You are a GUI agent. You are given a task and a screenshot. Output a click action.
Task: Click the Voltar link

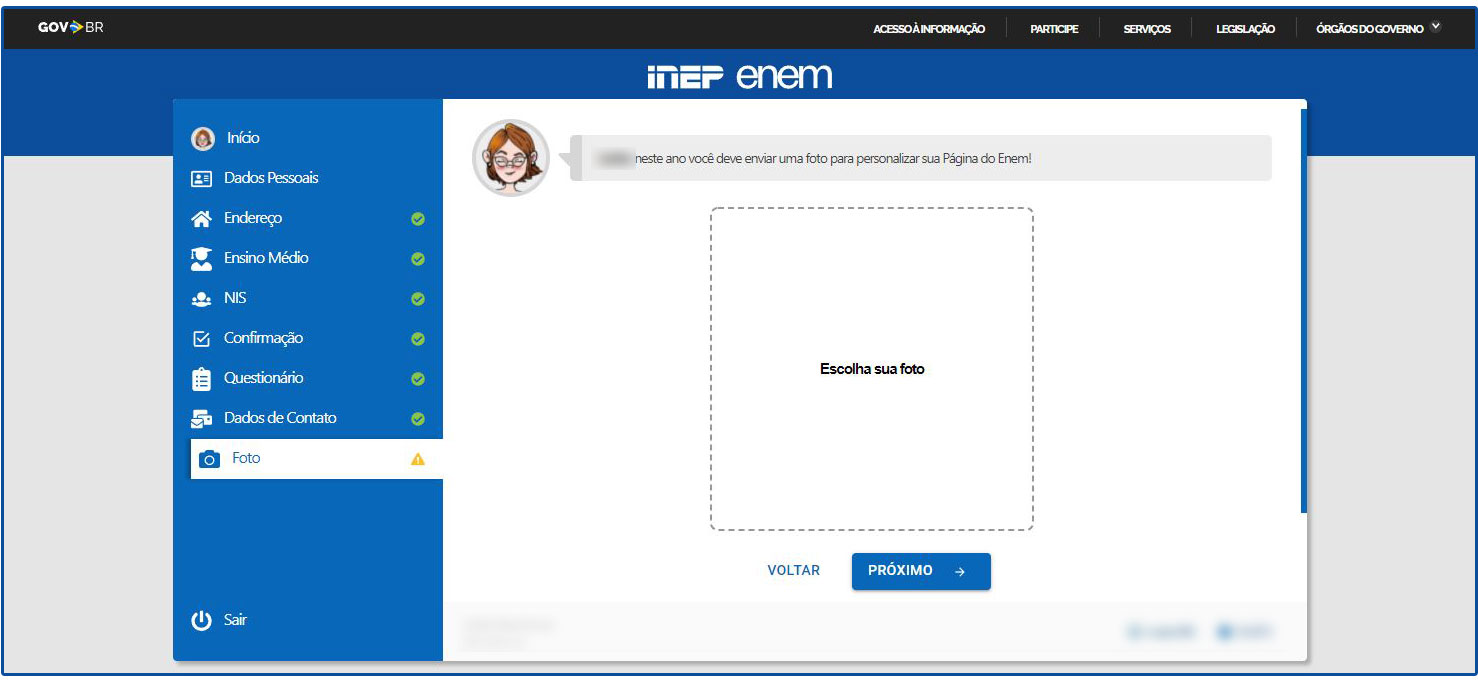[793, 571]
